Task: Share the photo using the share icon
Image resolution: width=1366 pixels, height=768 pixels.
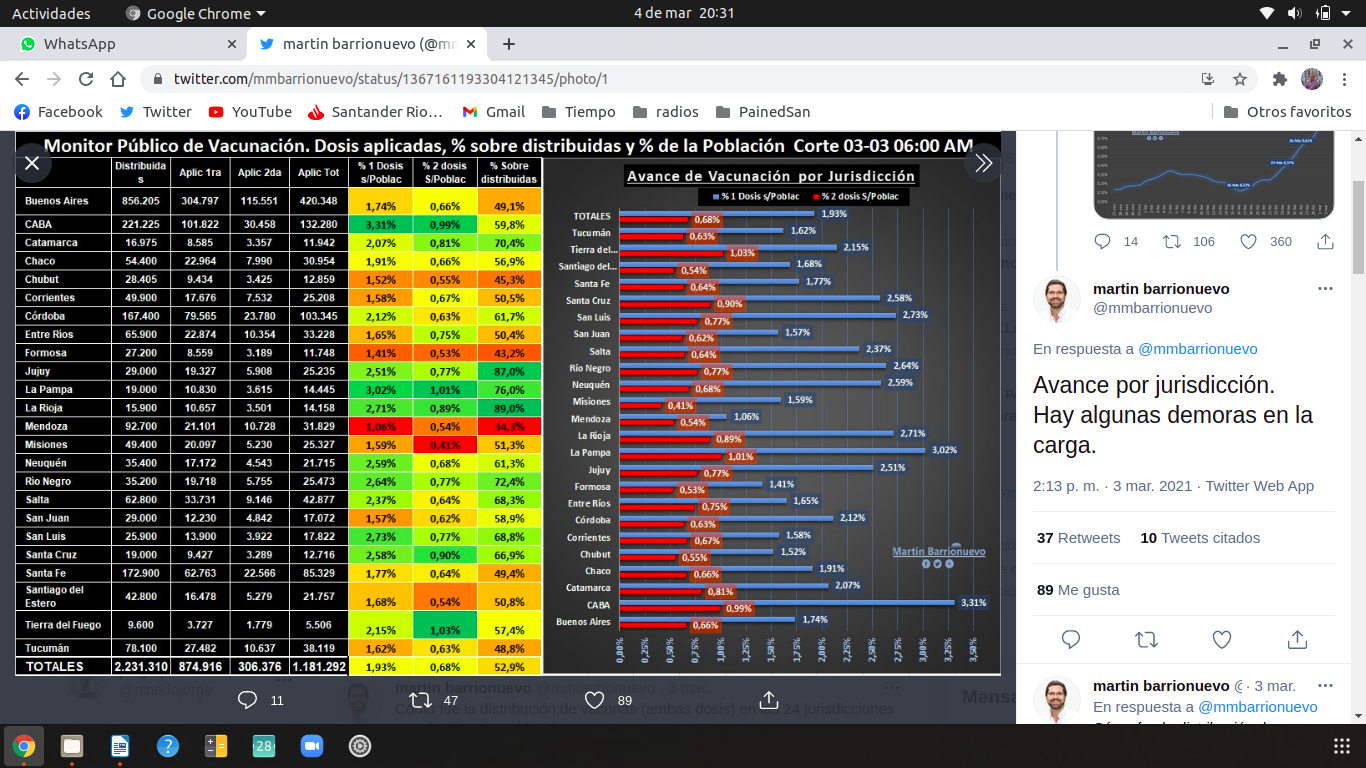Action: click(769, 700)
